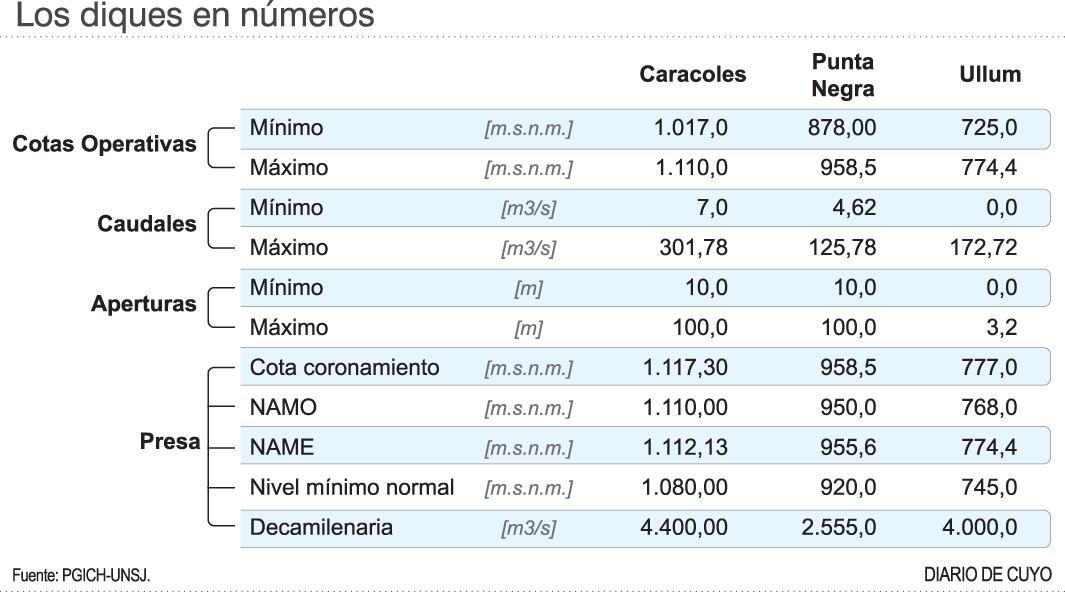Select the Decamilenaria row label
Viewport: 1065px width, 592px height.
tap(321, 529)
